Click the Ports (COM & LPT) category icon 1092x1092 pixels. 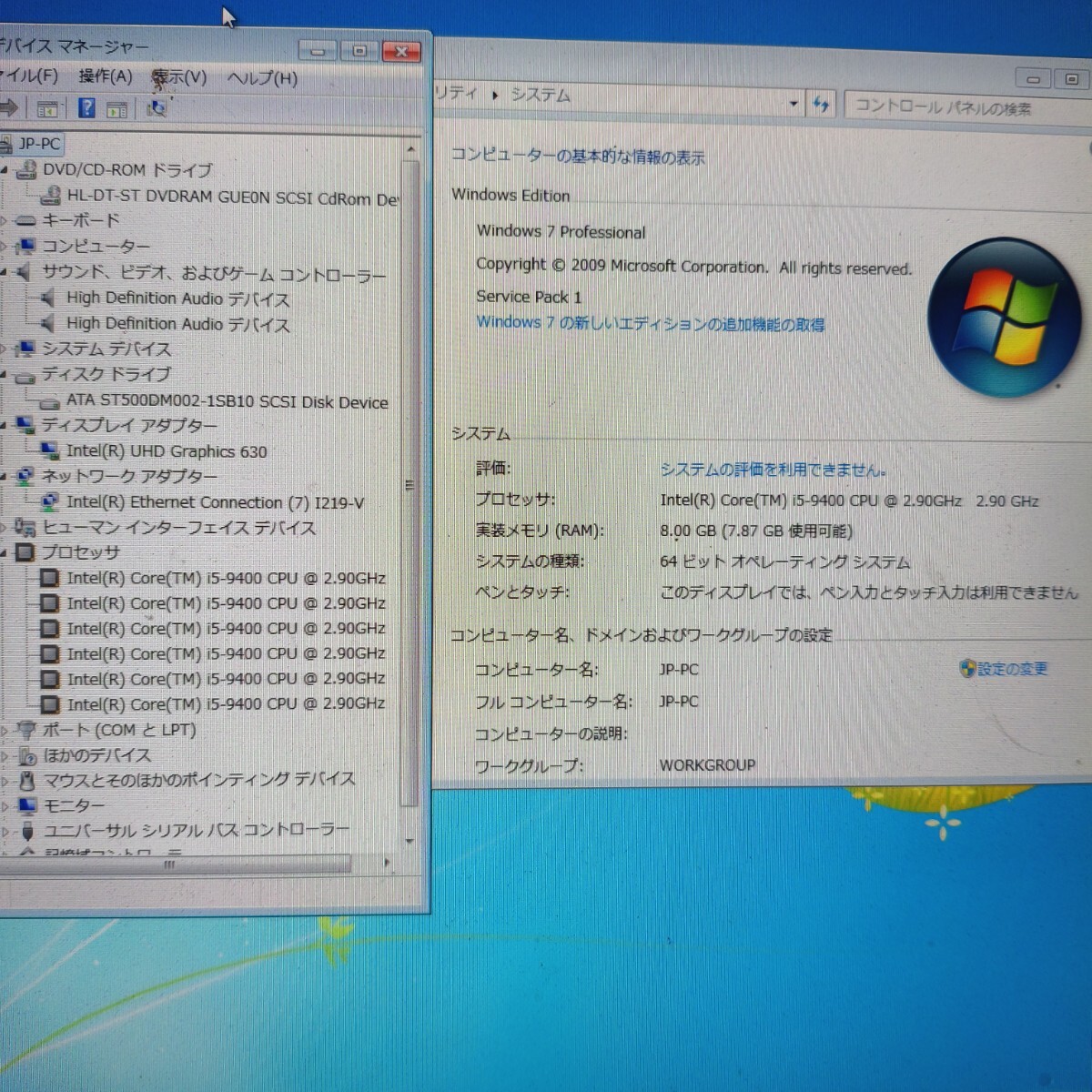[x=25, y=730]
